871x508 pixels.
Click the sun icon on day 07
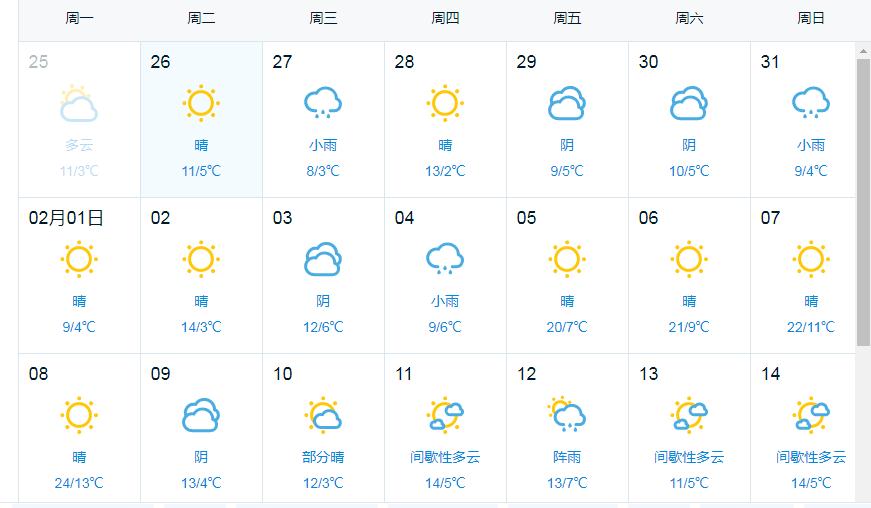point(810,259)
